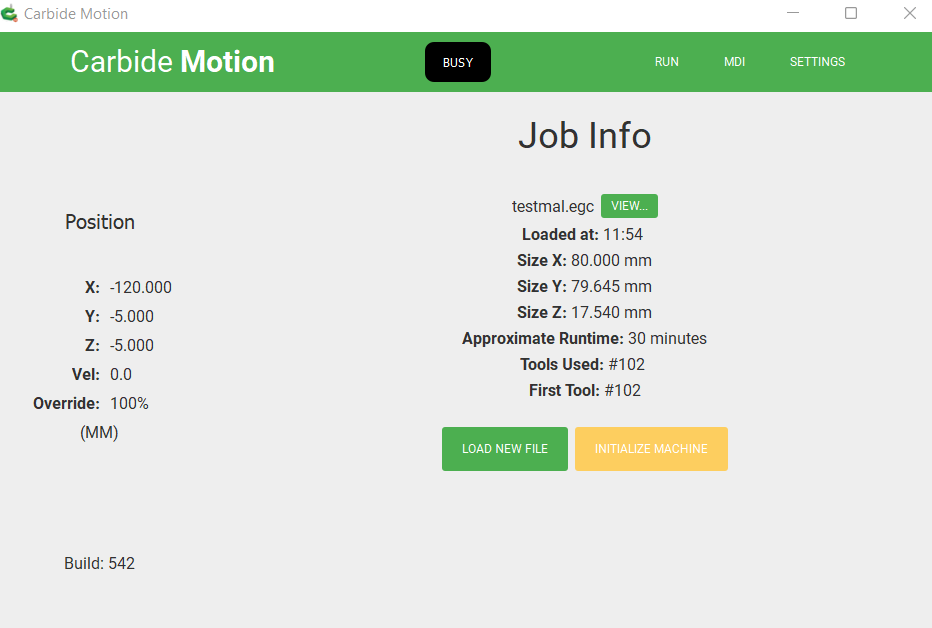
Task: Select the file name testmal.egc
Action: coord(553,206)
